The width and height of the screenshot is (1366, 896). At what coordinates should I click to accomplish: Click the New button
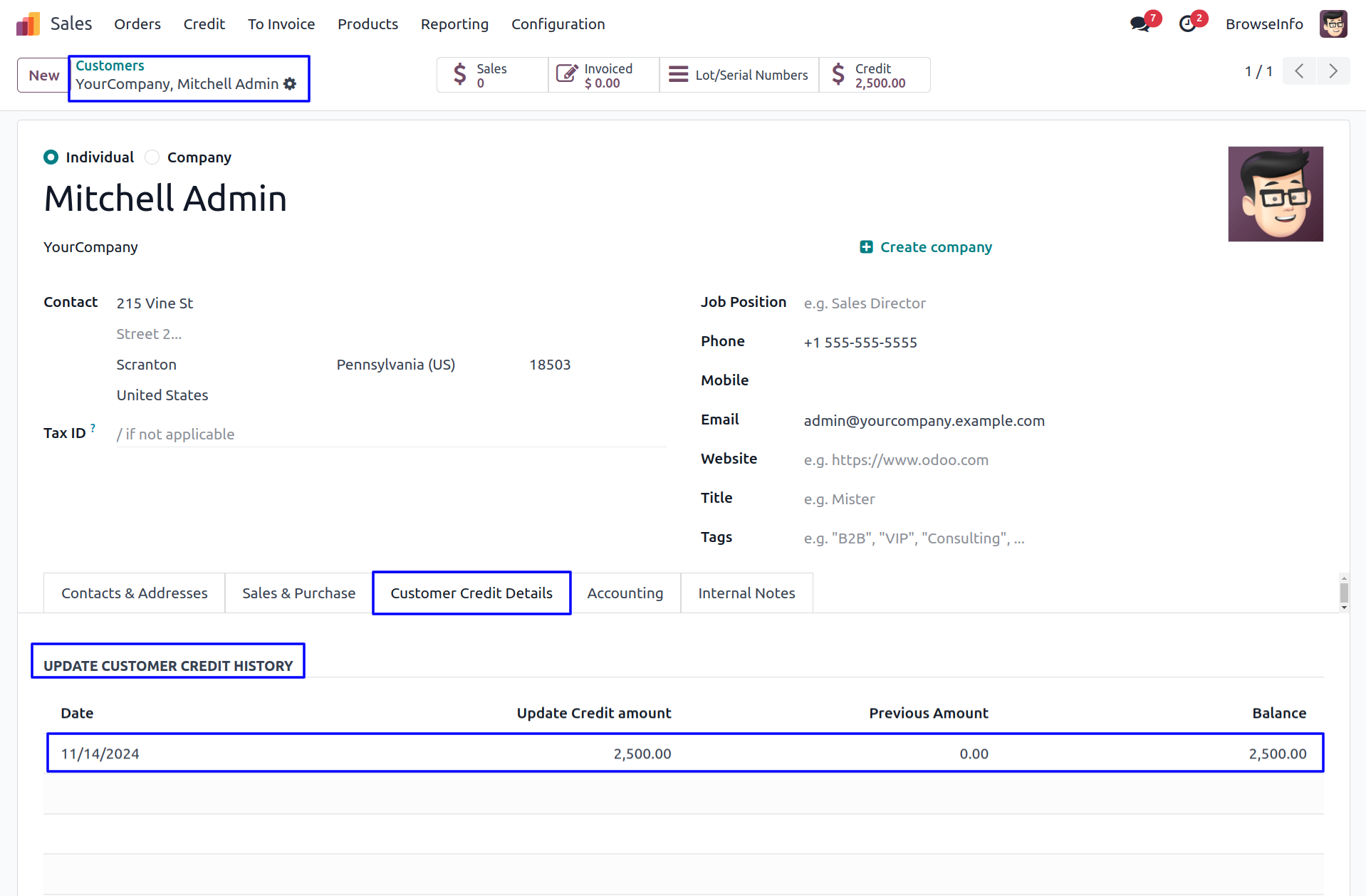click(43, 75)
